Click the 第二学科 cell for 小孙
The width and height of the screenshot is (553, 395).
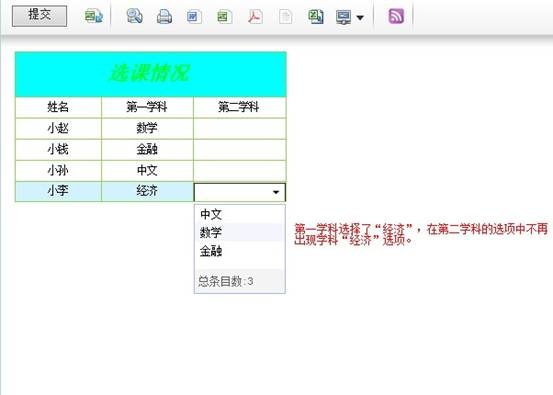pos(239,171)
